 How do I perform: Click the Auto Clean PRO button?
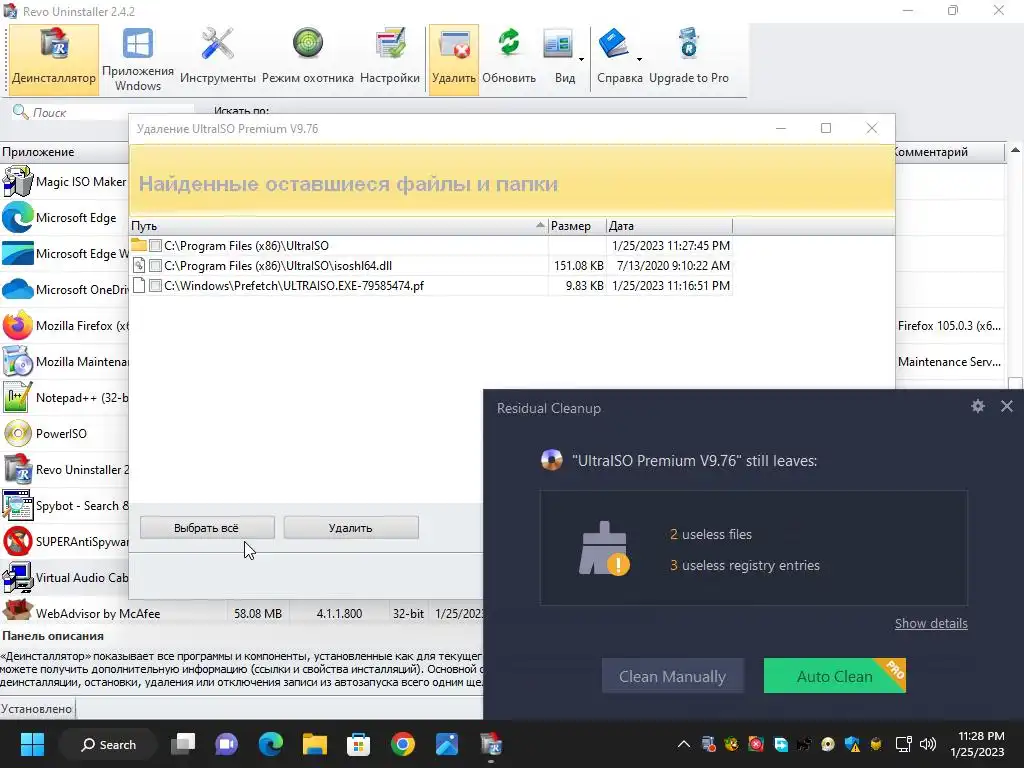click(x=834, y=676)
